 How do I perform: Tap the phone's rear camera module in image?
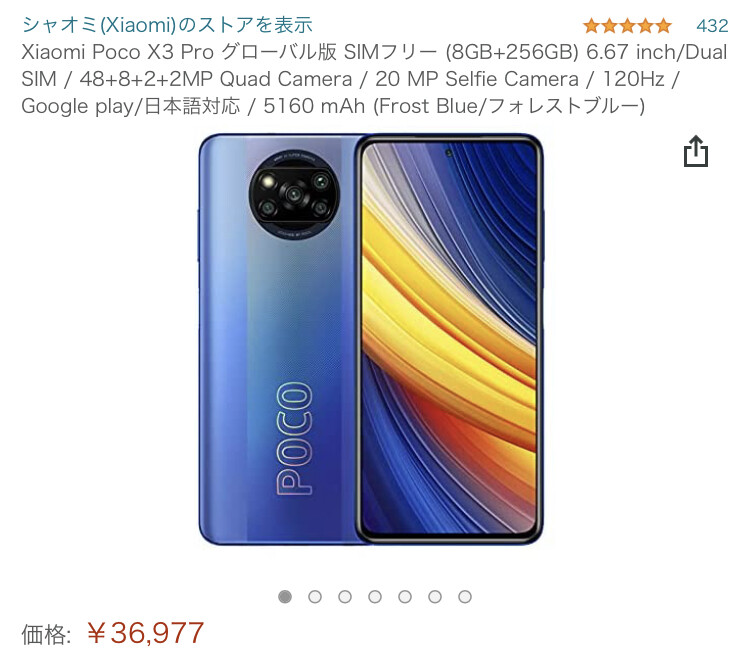pyautogui.click(x=294, y=195)
